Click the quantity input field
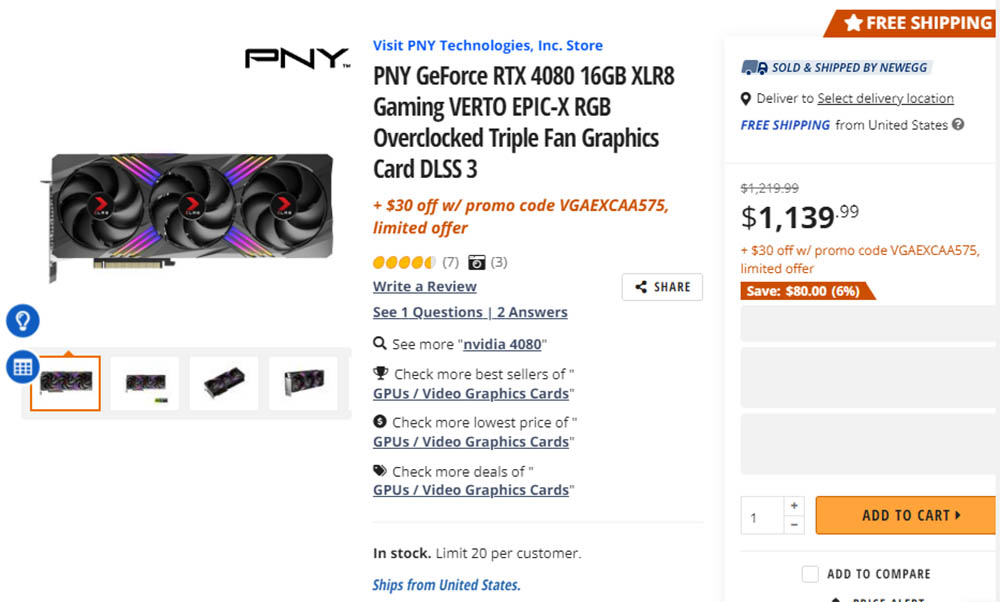This screenshot has width=1000, height=602. click(762, 515)
